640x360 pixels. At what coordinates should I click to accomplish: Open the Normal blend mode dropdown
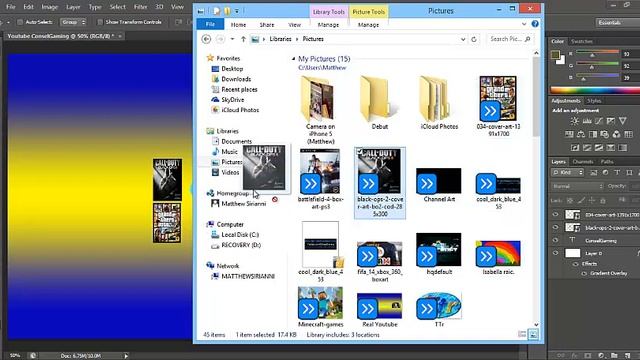pyautogui.click(x=577, y=186)
